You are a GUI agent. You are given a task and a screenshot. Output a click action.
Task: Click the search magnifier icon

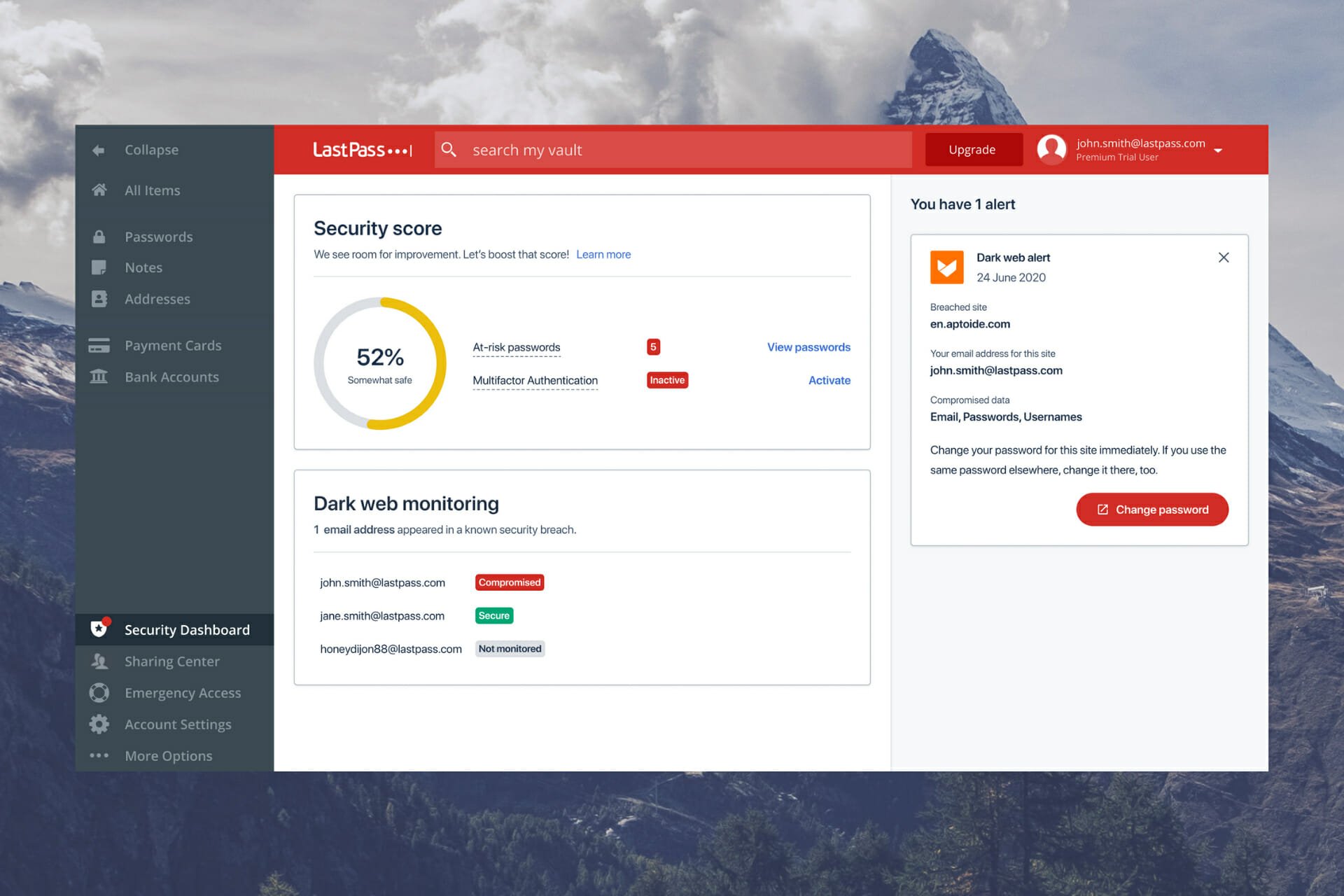pos(449,150)
